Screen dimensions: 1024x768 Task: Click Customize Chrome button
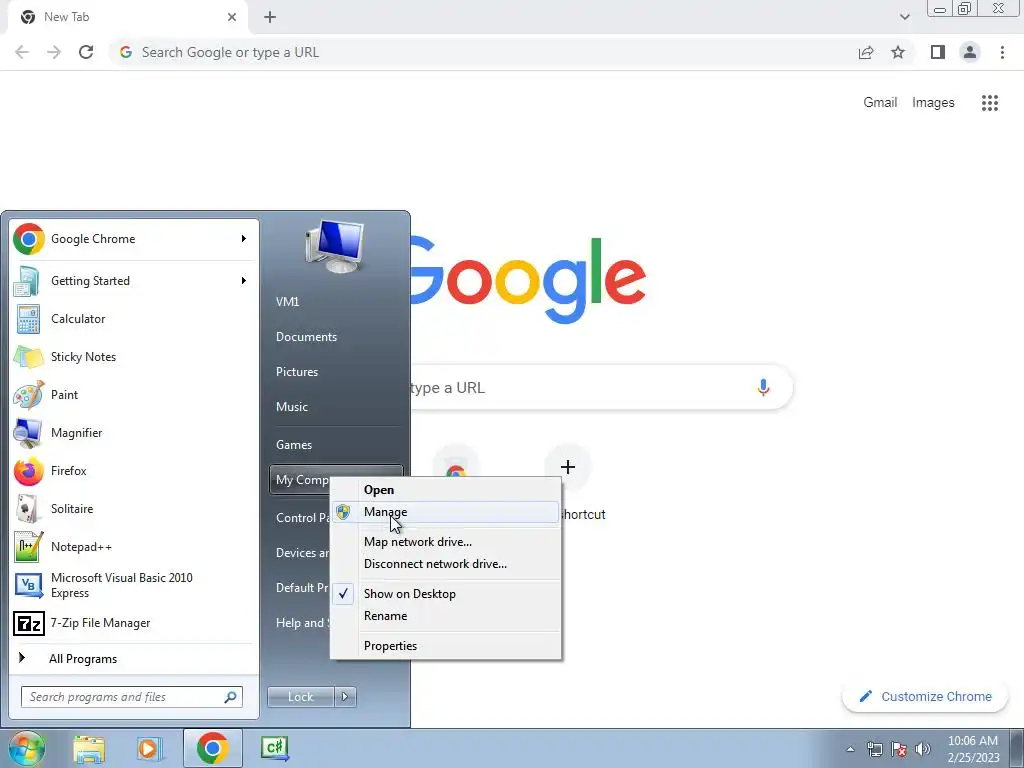tap(926, 697)
